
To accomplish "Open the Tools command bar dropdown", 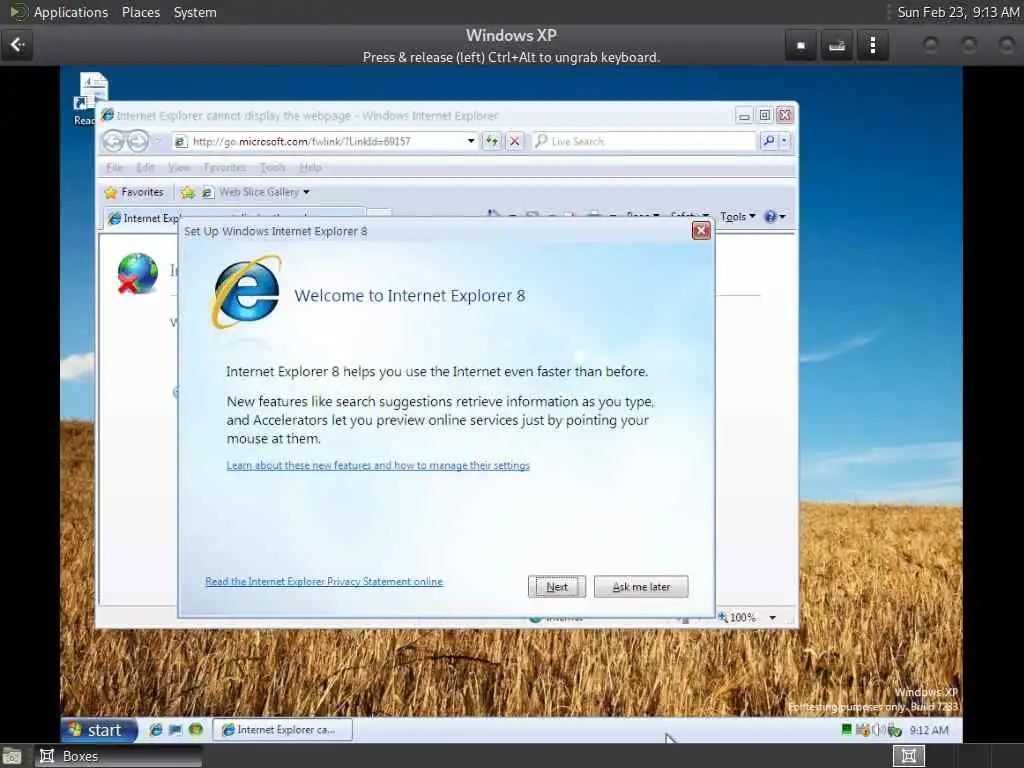I will [737, 217].
